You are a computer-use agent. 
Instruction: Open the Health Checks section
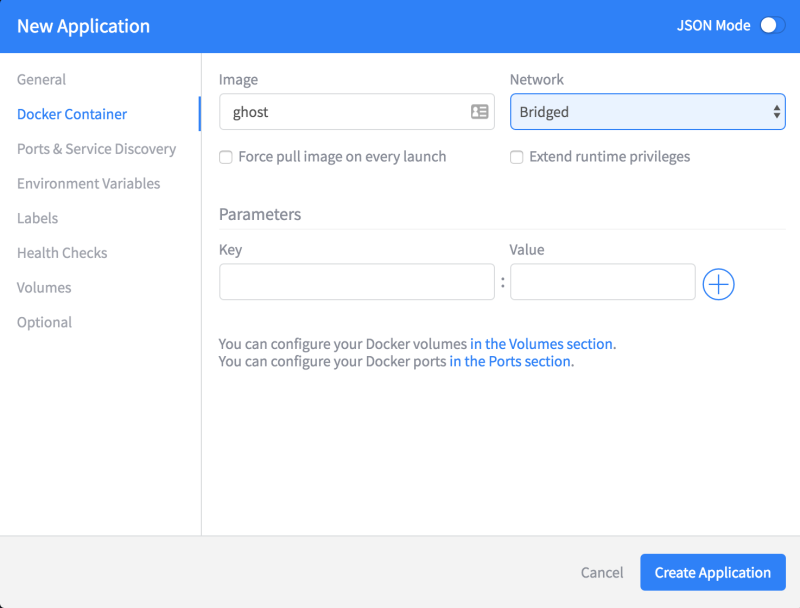coord(62,253)
